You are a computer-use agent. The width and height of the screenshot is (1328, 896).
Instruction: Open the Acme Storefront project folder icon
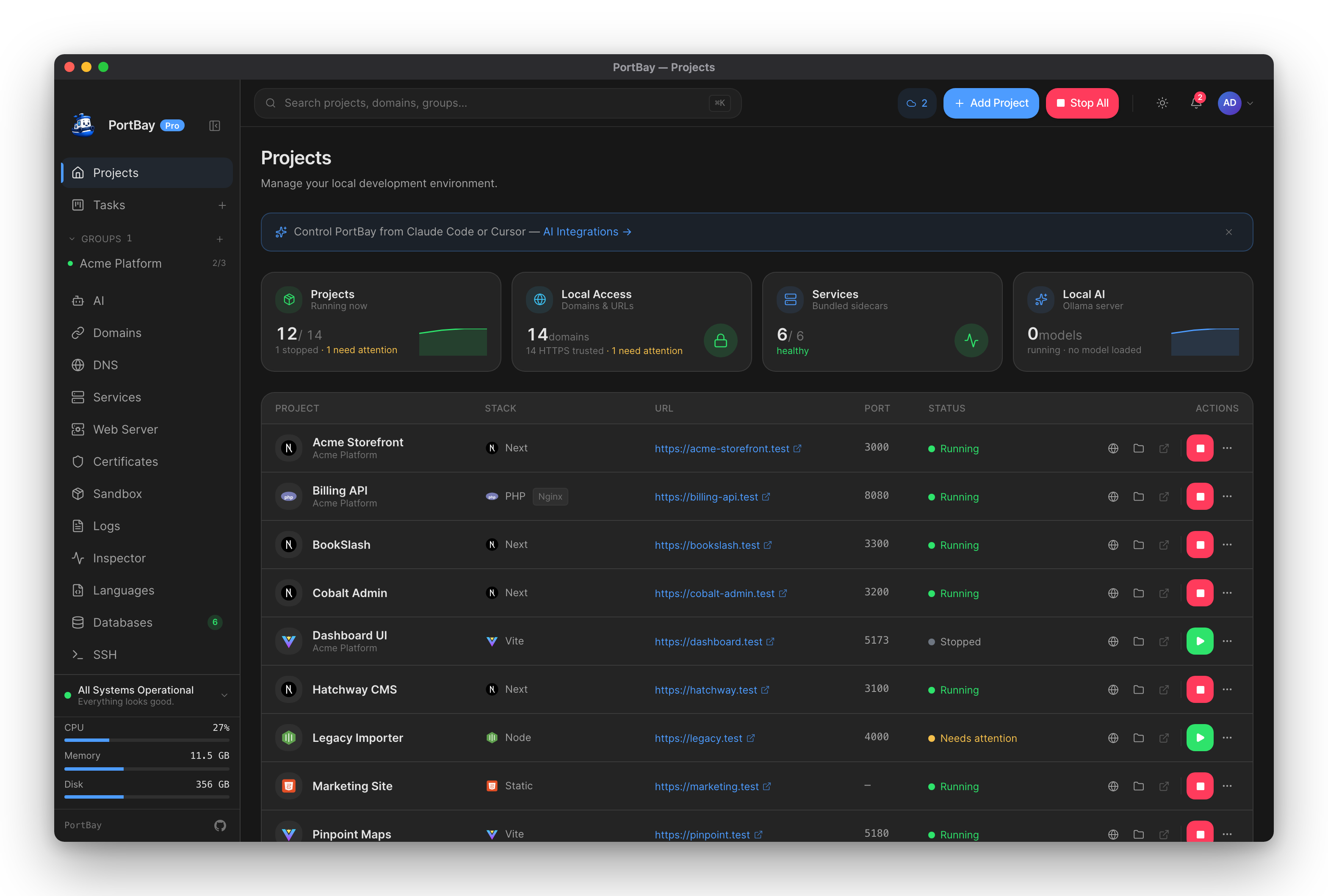[x=1138, y=448]
